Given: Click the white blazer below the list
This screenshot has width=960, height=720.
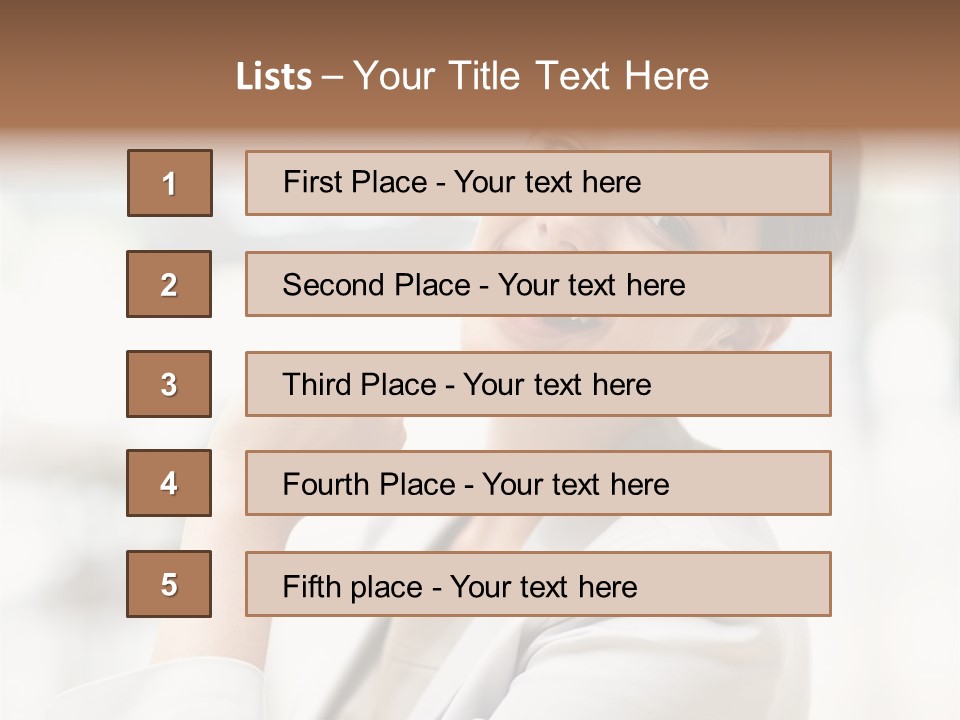Looking at the screenshot, I should (600, 670).
